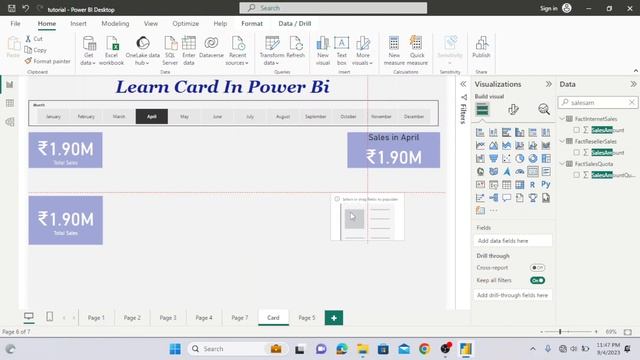Check SalesAmount under FactInternetSales
This screenshot has height=360, width=640.
(x=576, y=130)
